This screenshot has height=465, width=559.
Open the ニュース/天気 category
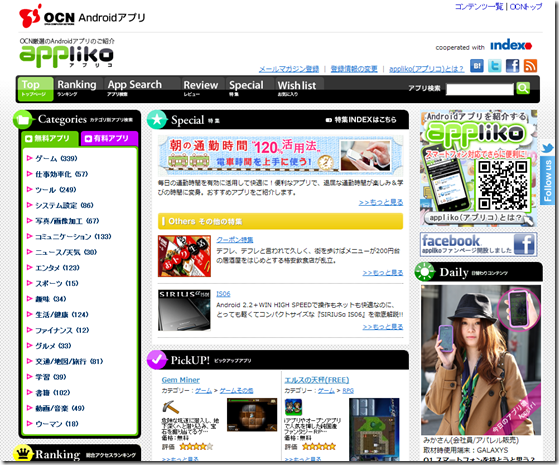tap(66, 252)
